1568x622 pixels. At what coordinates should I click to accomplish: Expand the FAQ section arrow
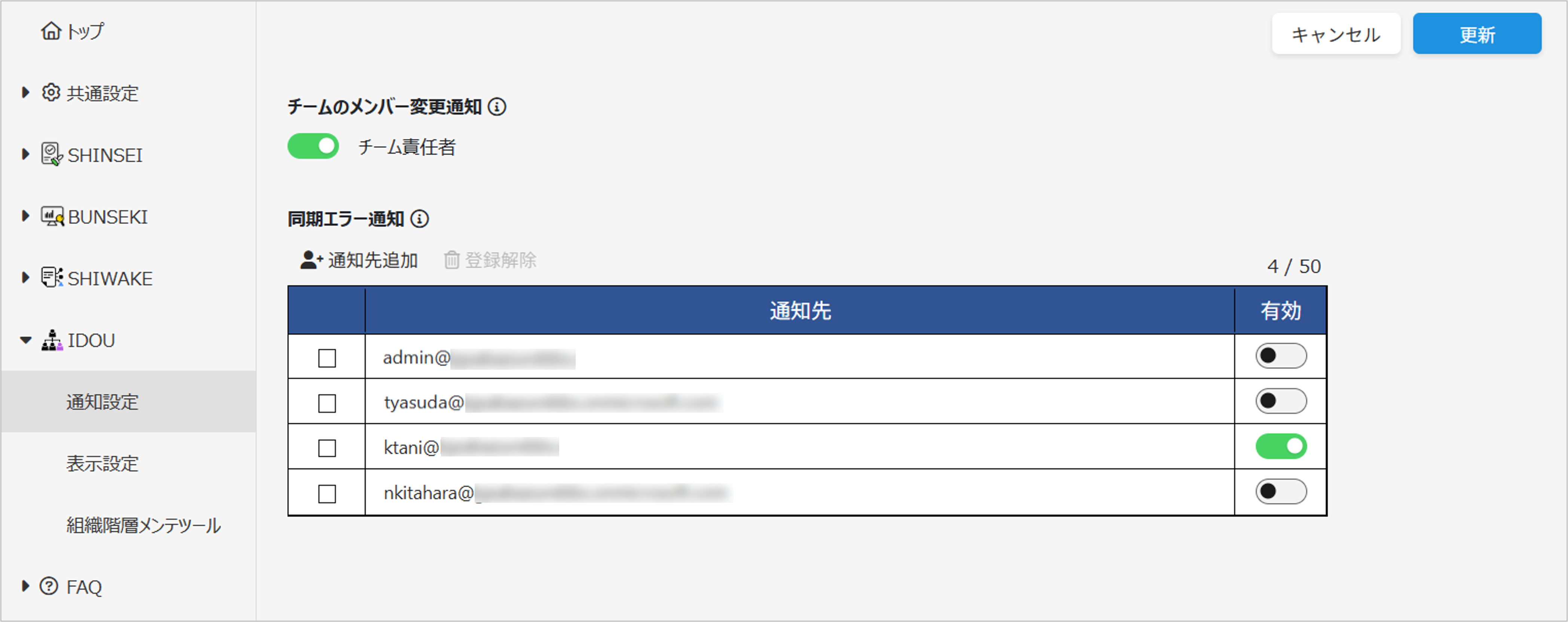(25, 586)
